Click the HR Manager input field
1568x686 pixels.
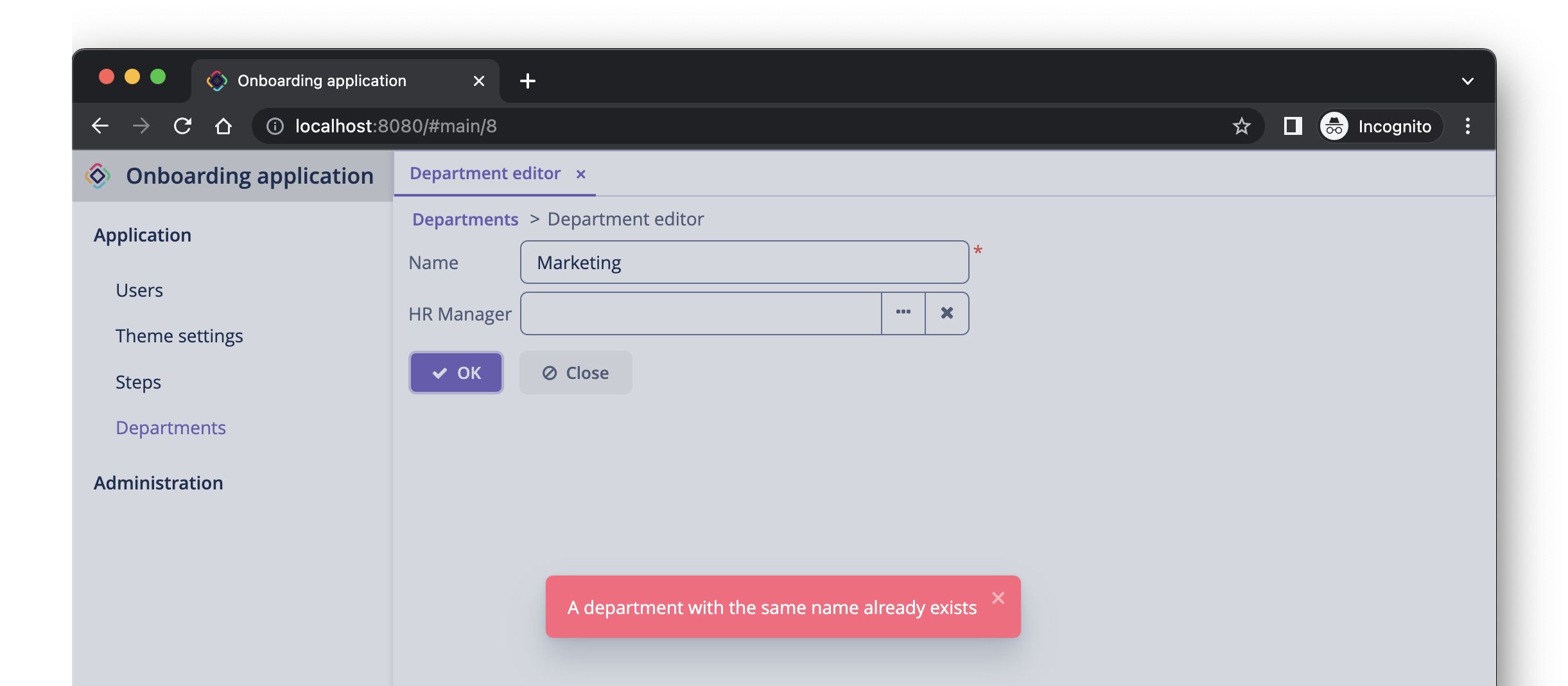pos(701,313)
